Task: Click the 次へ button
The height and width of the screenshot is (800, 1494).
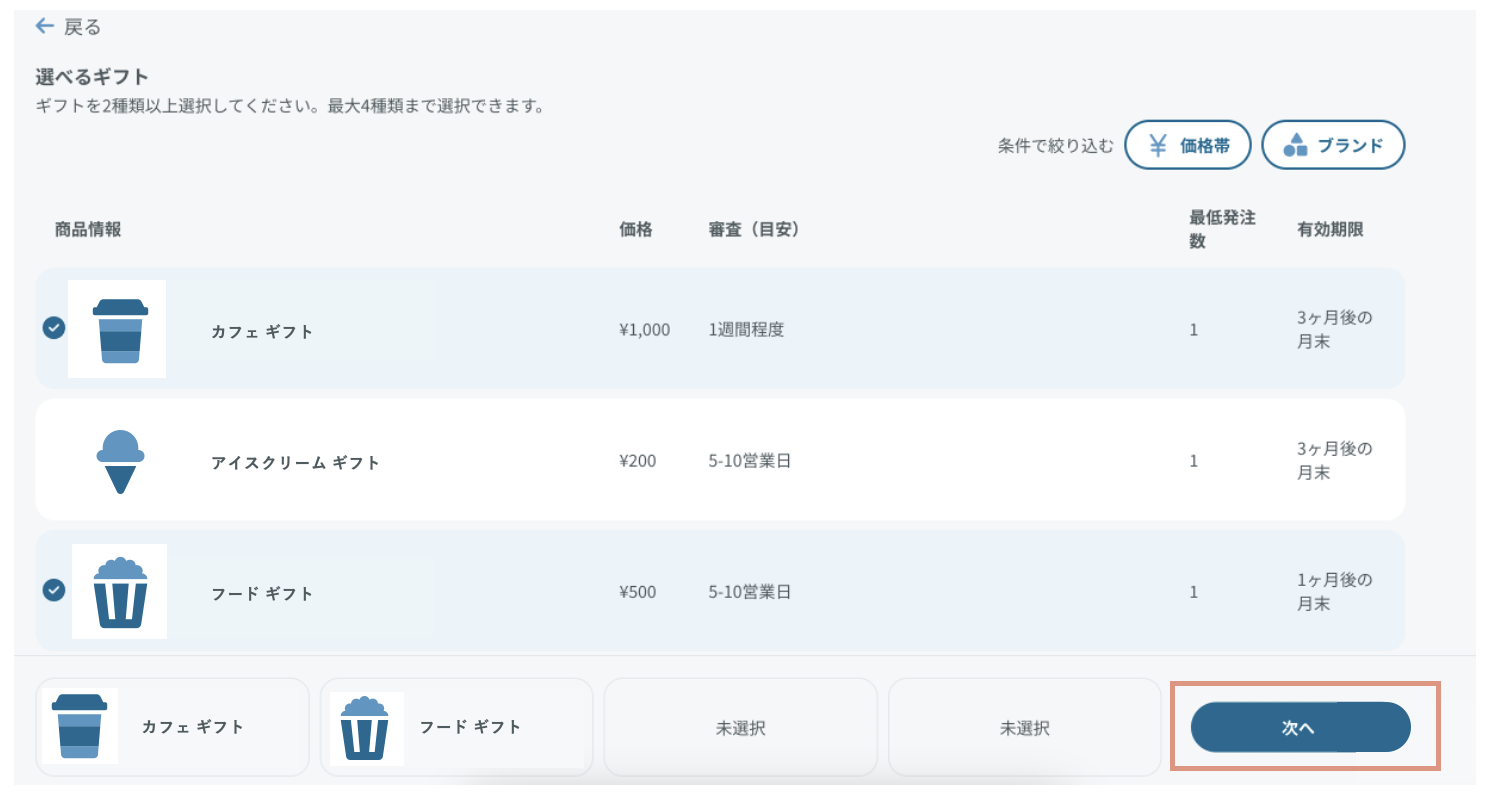Action: click(1299, 727)
